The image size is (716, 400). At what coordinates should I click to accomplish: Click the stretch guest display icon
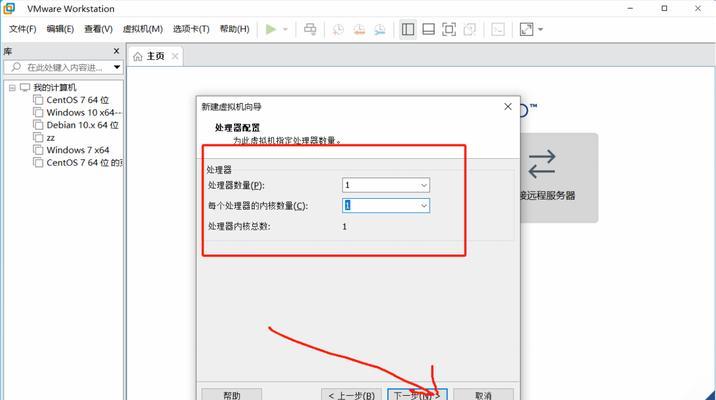click(x=526, y=30)
